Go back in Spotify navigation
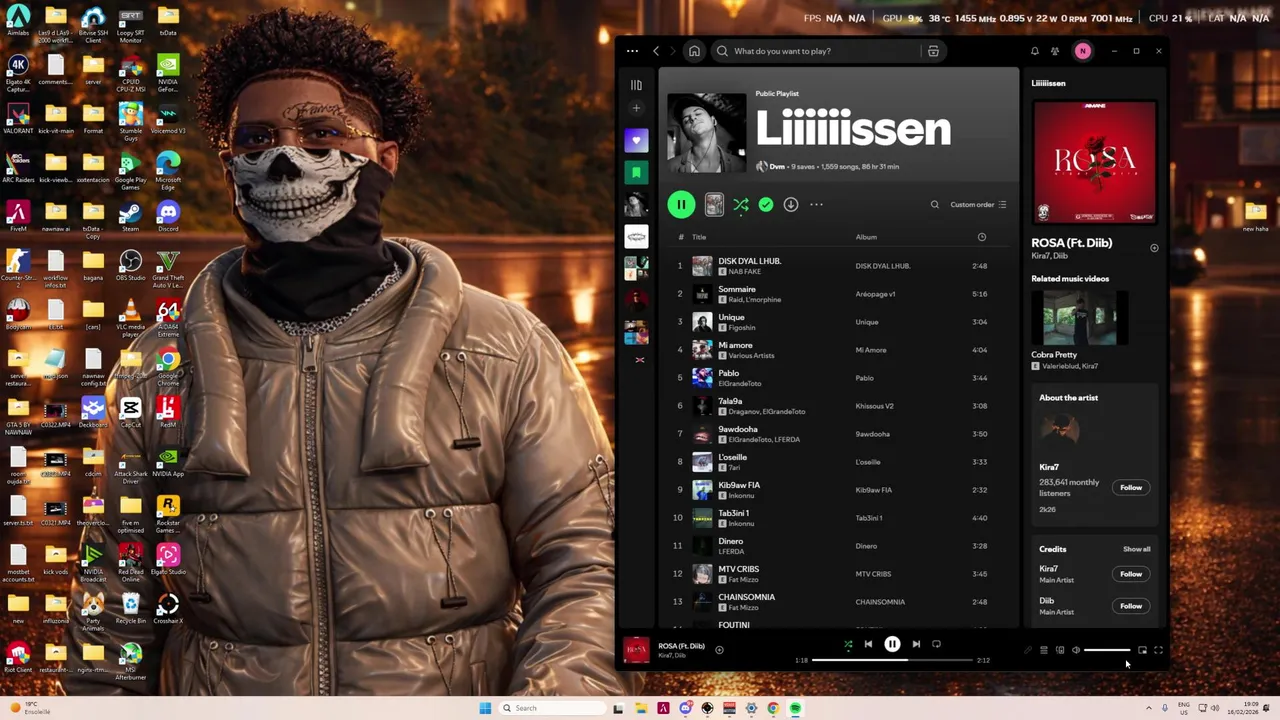The height and width of the screenshot is (720, 1280). coord(656,51)
